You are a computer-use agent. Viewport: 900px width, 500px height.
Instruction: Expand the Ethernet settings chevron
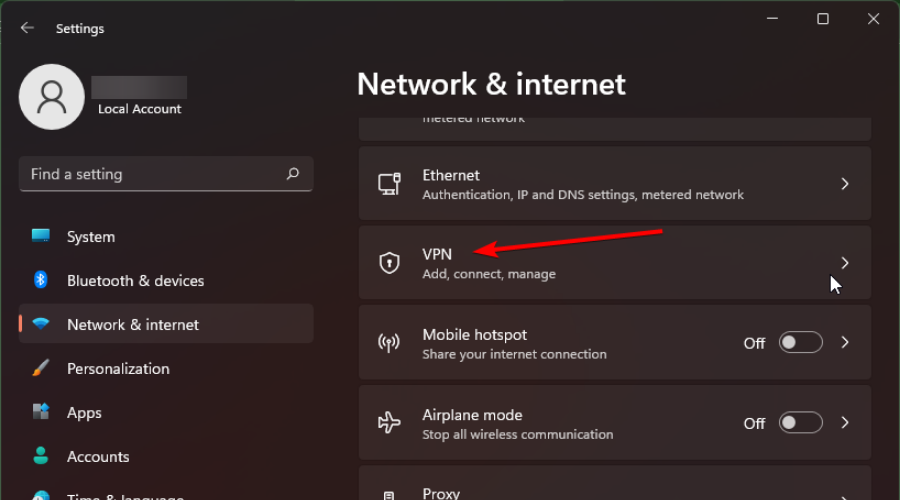pyautogui.click(x=845, y=184)
